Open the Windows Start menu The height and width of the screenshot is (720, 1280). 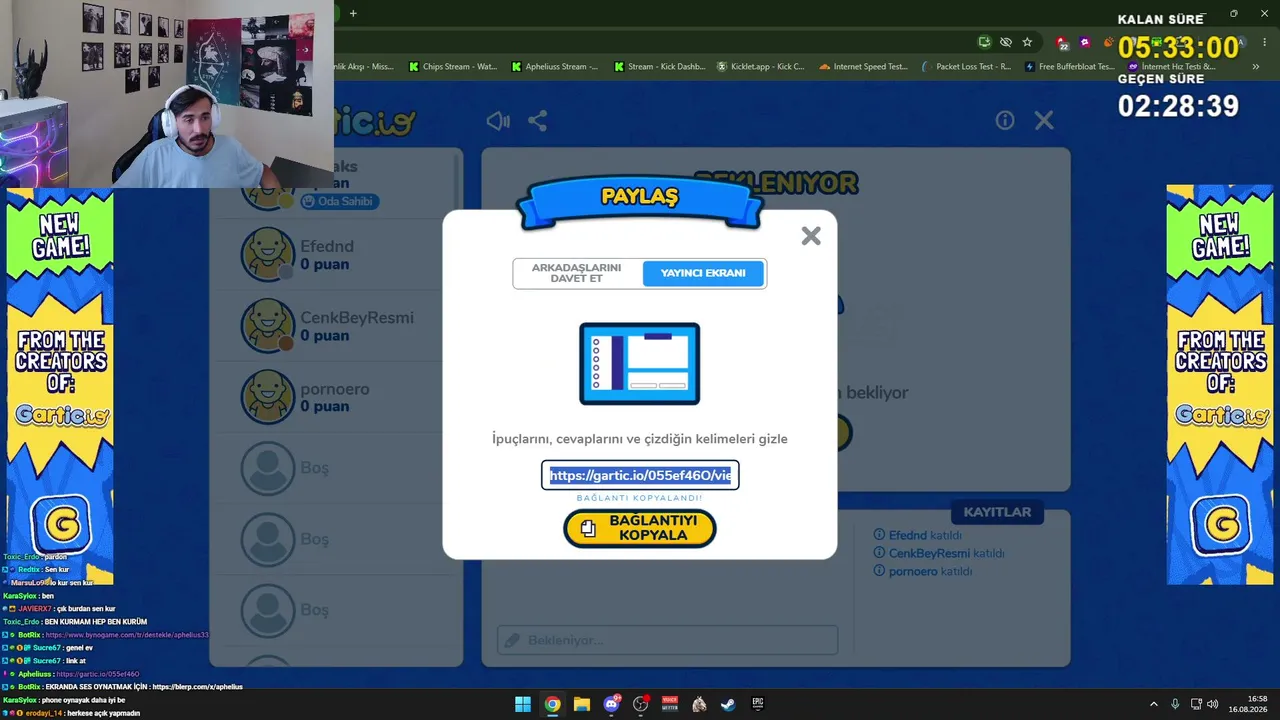[523, 704]
